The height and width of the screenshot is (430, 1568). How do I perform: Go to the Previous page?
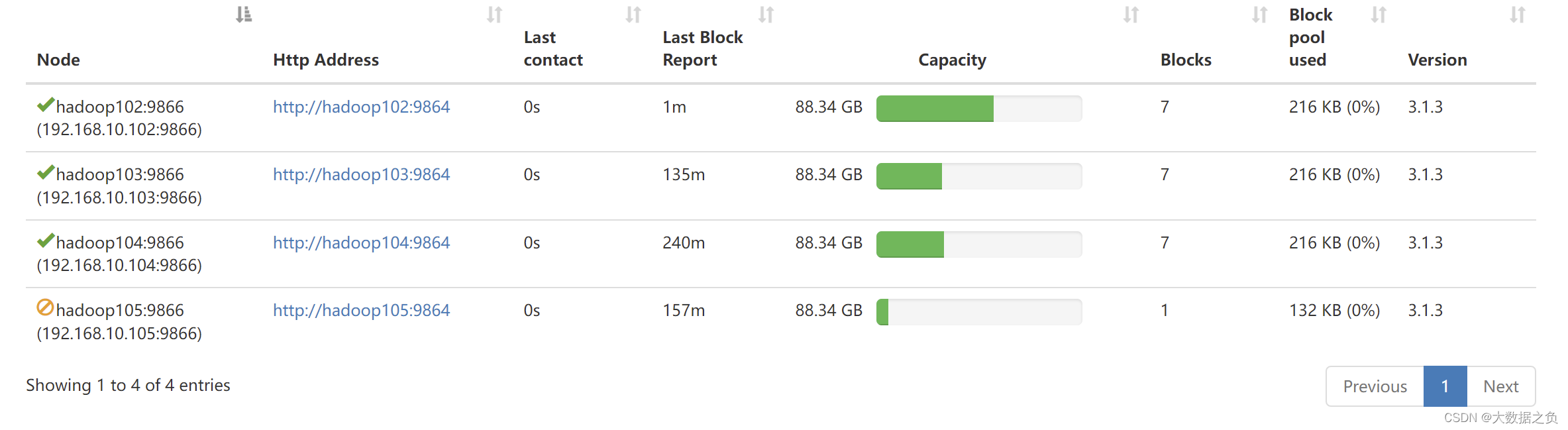tap(1375, 386)
